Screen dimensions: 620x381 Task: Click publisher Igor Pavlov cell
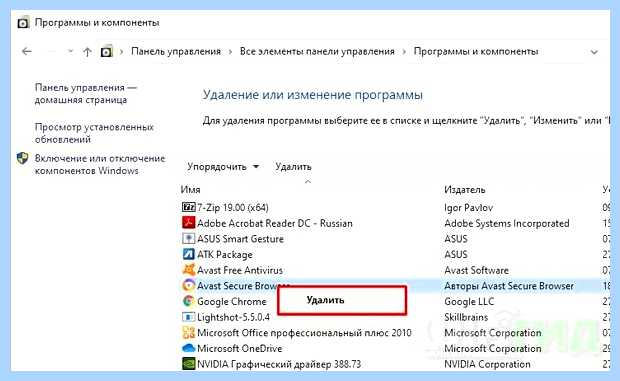tap(469, 207)
